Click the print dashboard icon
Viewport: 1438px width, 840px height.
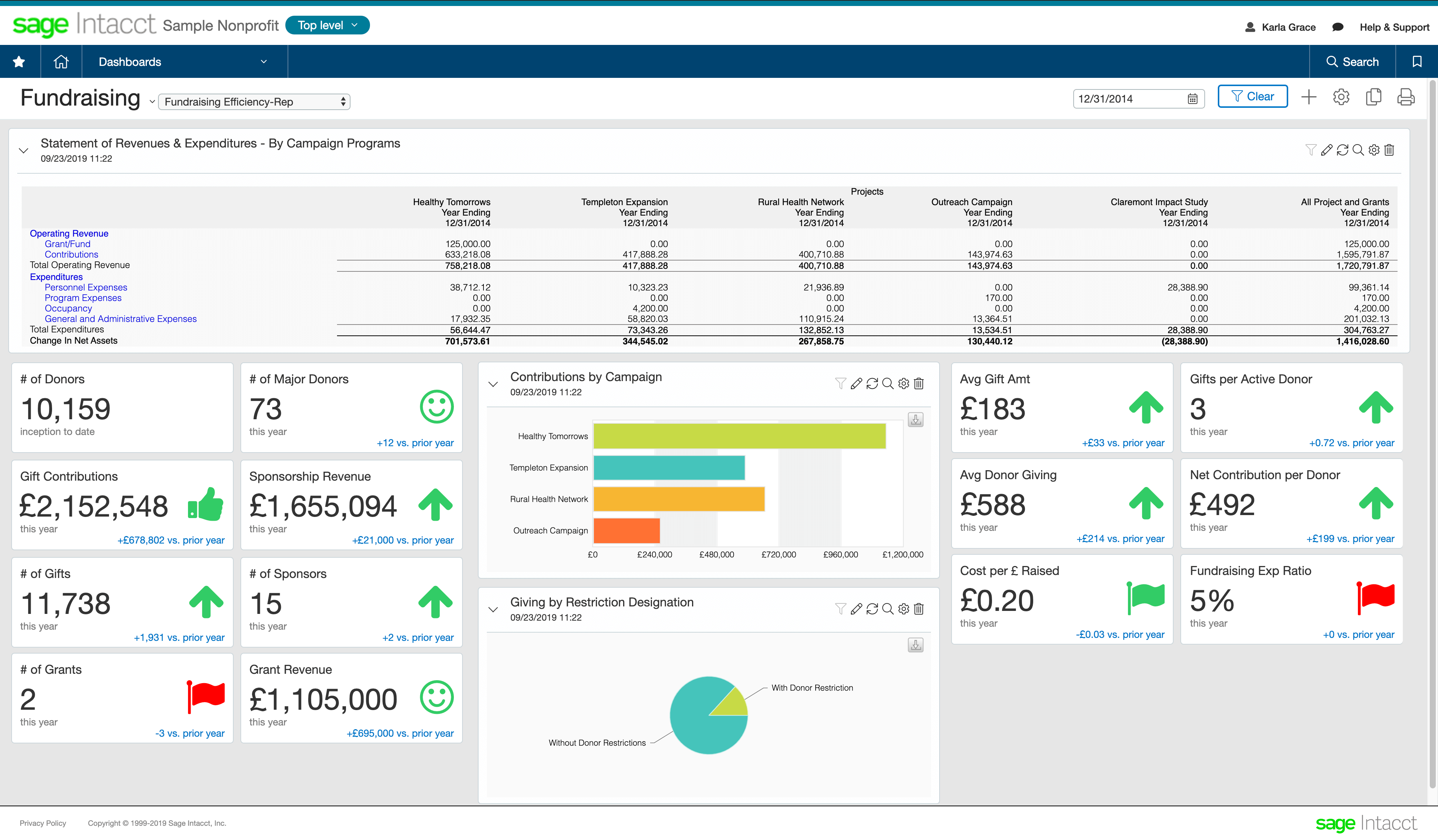pos(1405,97)
